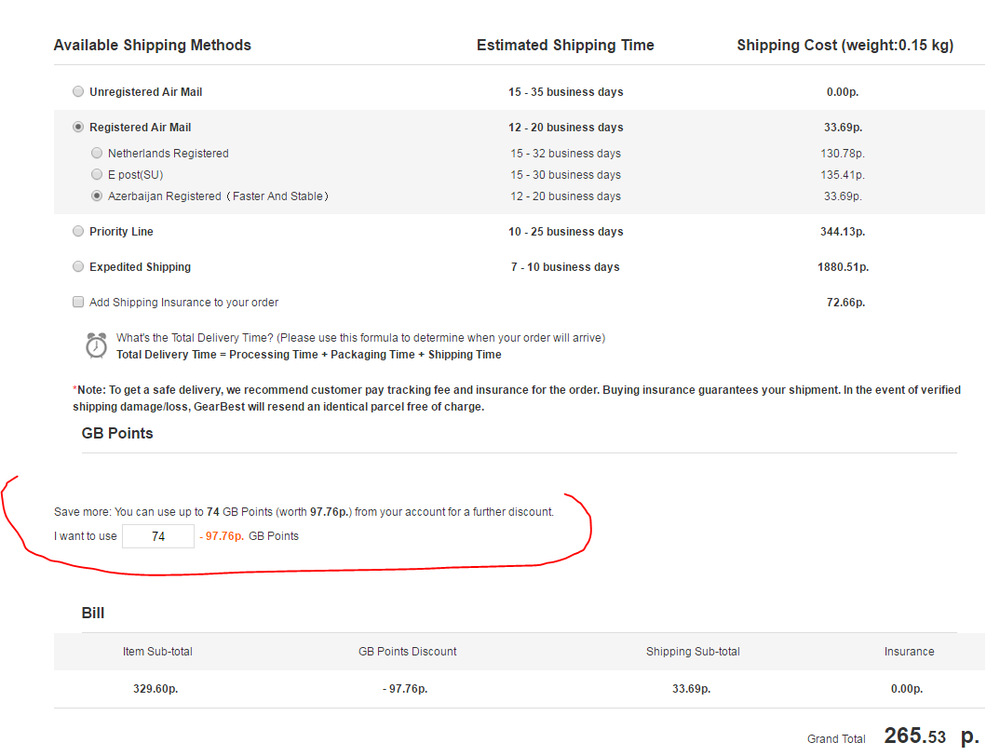This screenshot has height=756, width=1000.
Task: Click the GB Points Discount column header
Action: [x=408, y=651]
